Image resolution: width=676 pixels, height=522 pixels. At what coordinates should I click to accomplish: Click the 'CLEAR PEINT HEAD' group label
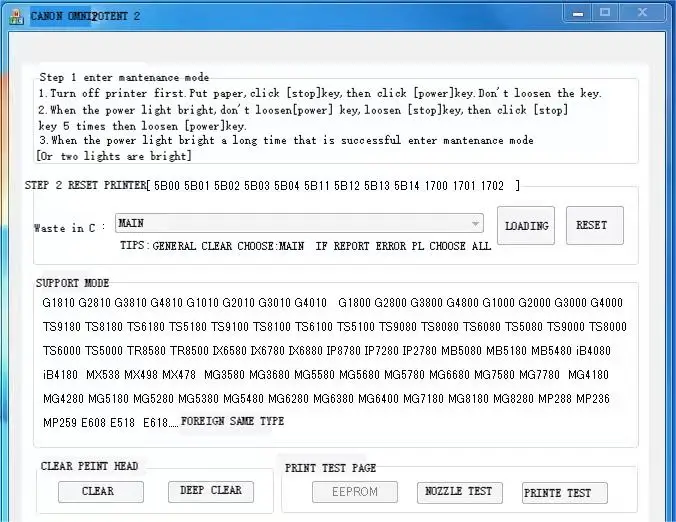[x=89, y=466]
